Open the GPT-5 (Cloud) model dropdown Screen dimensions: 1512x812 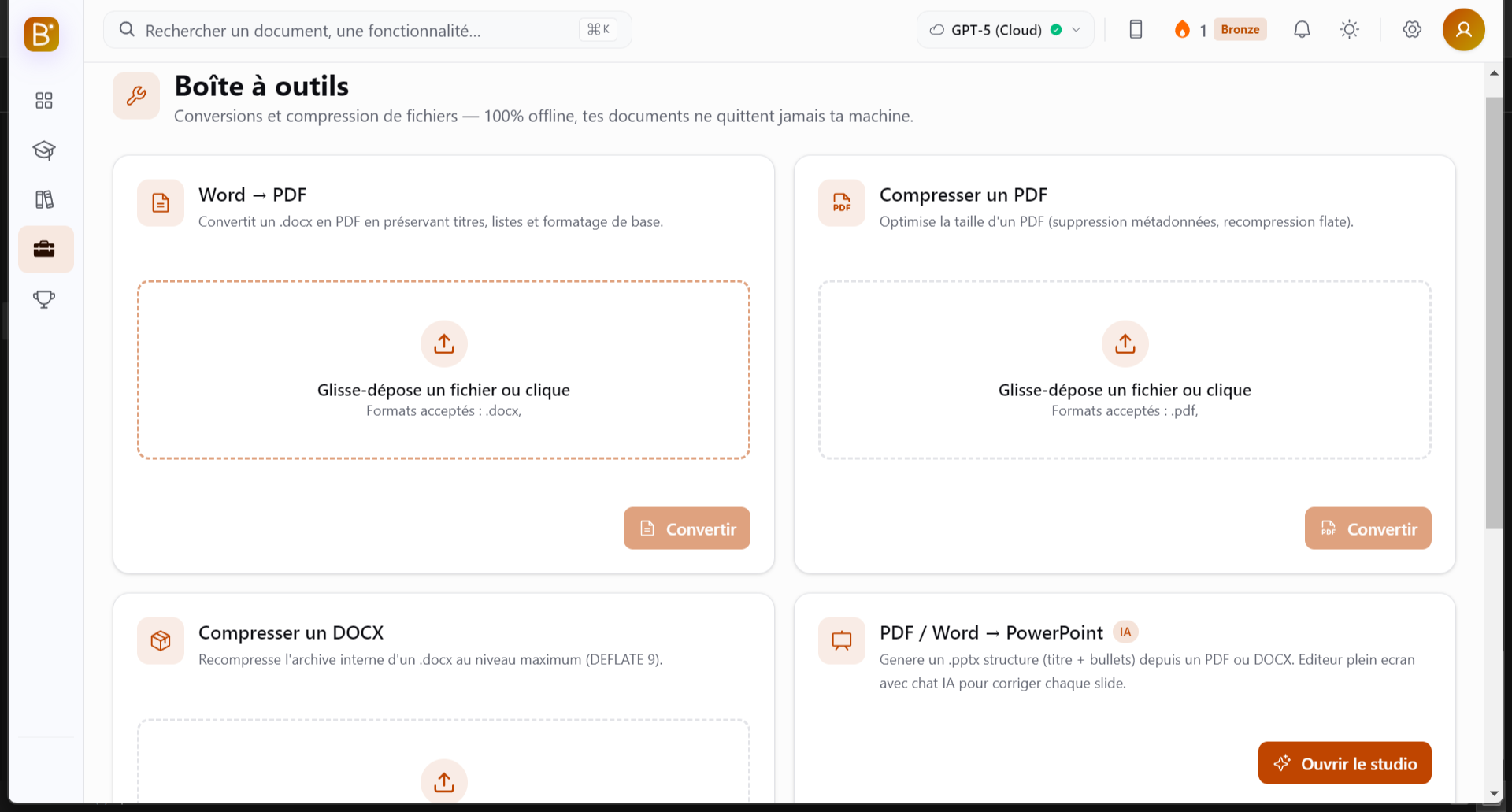coord(1006,30)
